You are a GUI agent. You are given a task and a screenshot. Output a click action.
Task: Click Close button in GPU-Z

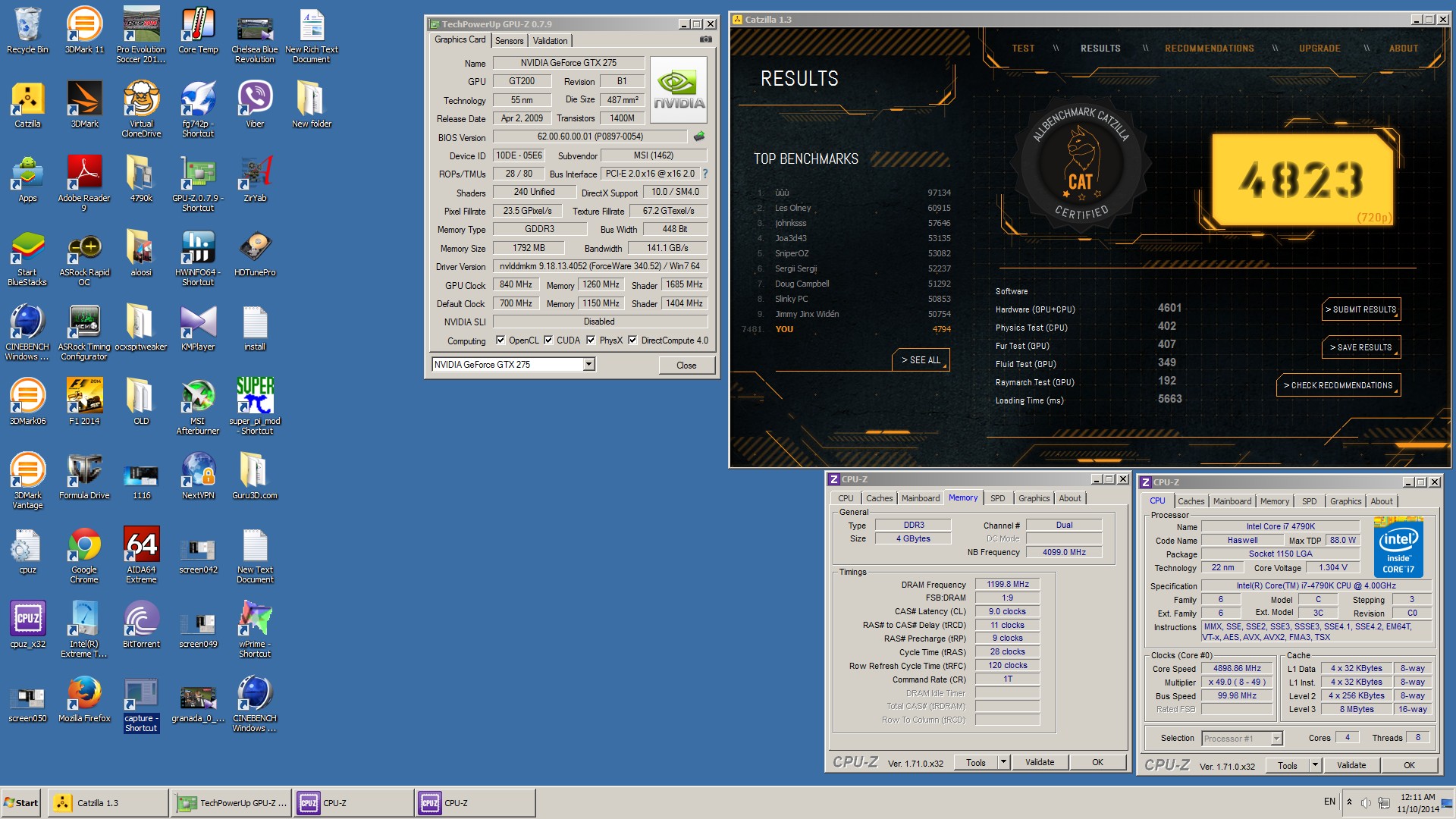pyautogui.click(x=686, y=366)
